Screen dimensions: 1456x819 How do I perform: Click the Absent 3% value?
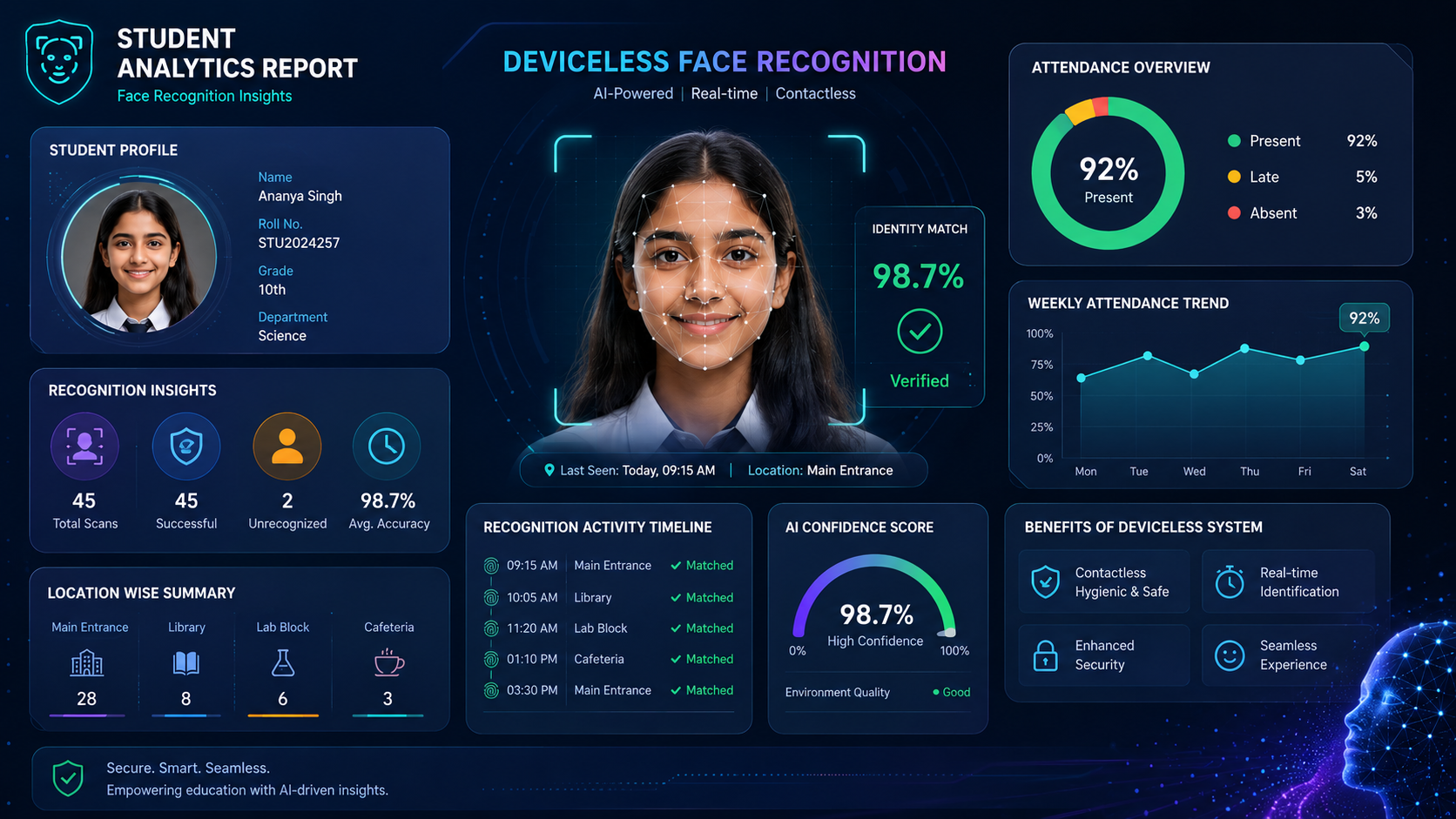1366,213
